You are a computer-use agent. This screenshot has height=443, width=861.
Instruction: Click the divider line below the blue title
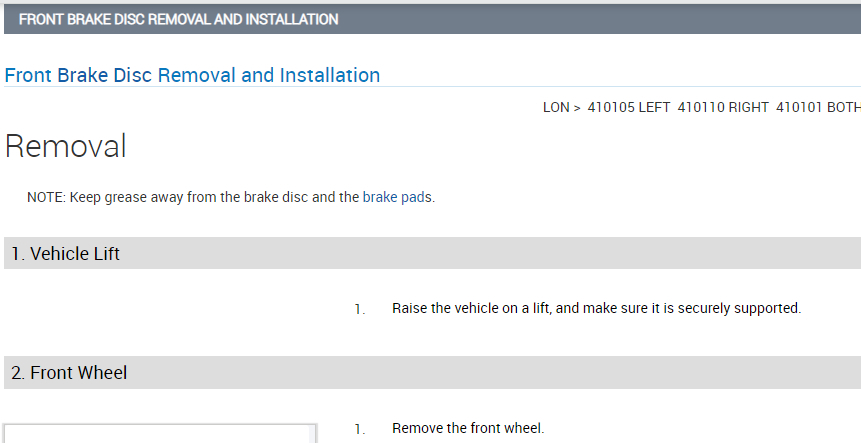[430, 87]
